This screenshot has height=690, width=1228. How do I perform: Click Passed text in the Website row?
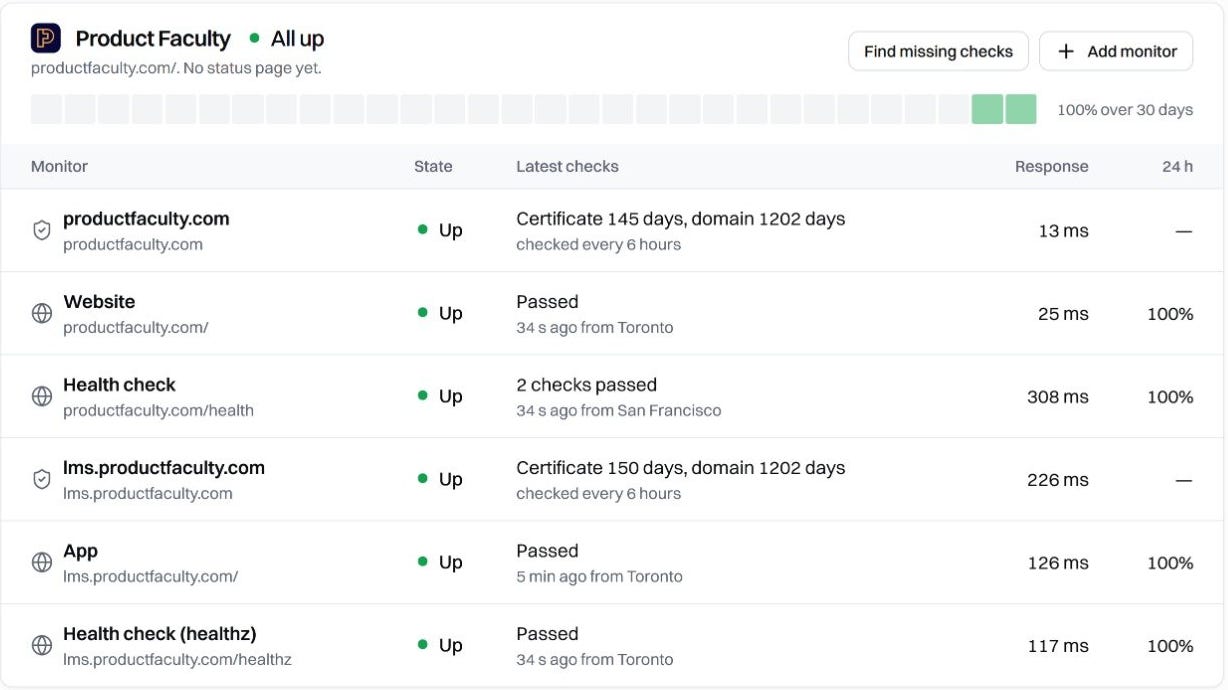point(547,302)
